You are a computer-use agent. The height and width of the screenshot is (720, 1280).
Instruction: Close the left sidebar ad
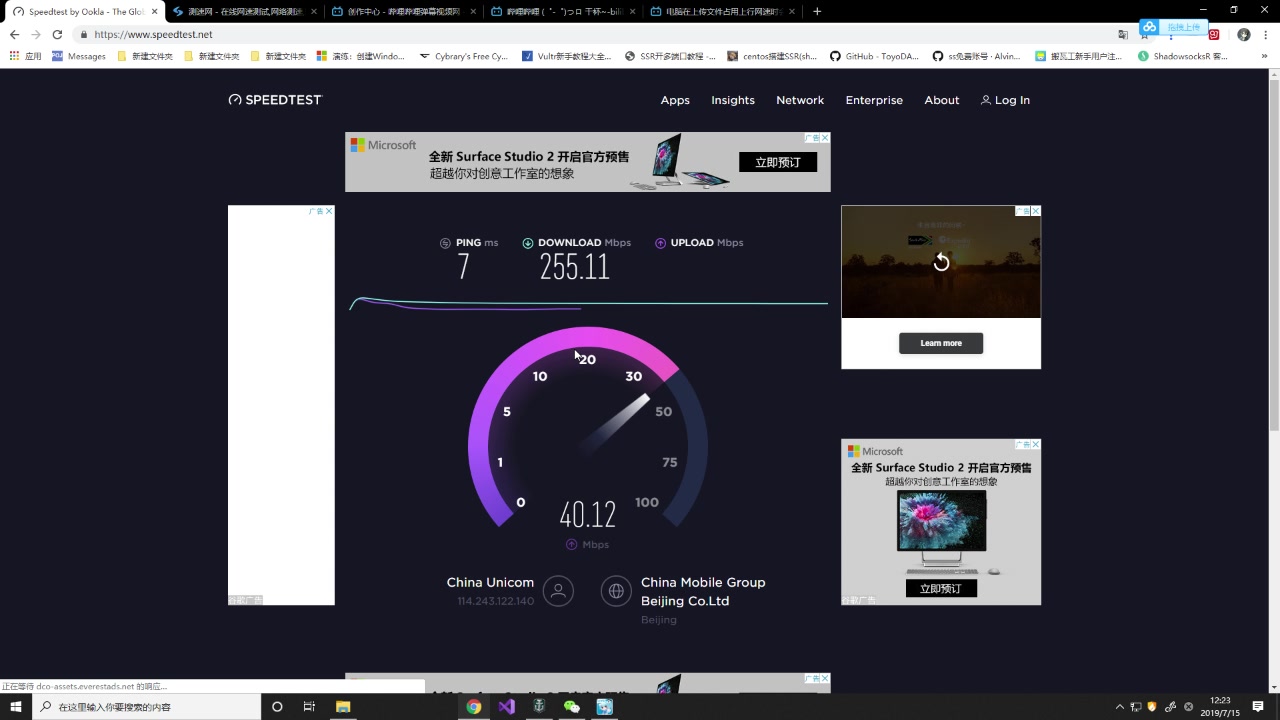[329, 211]
